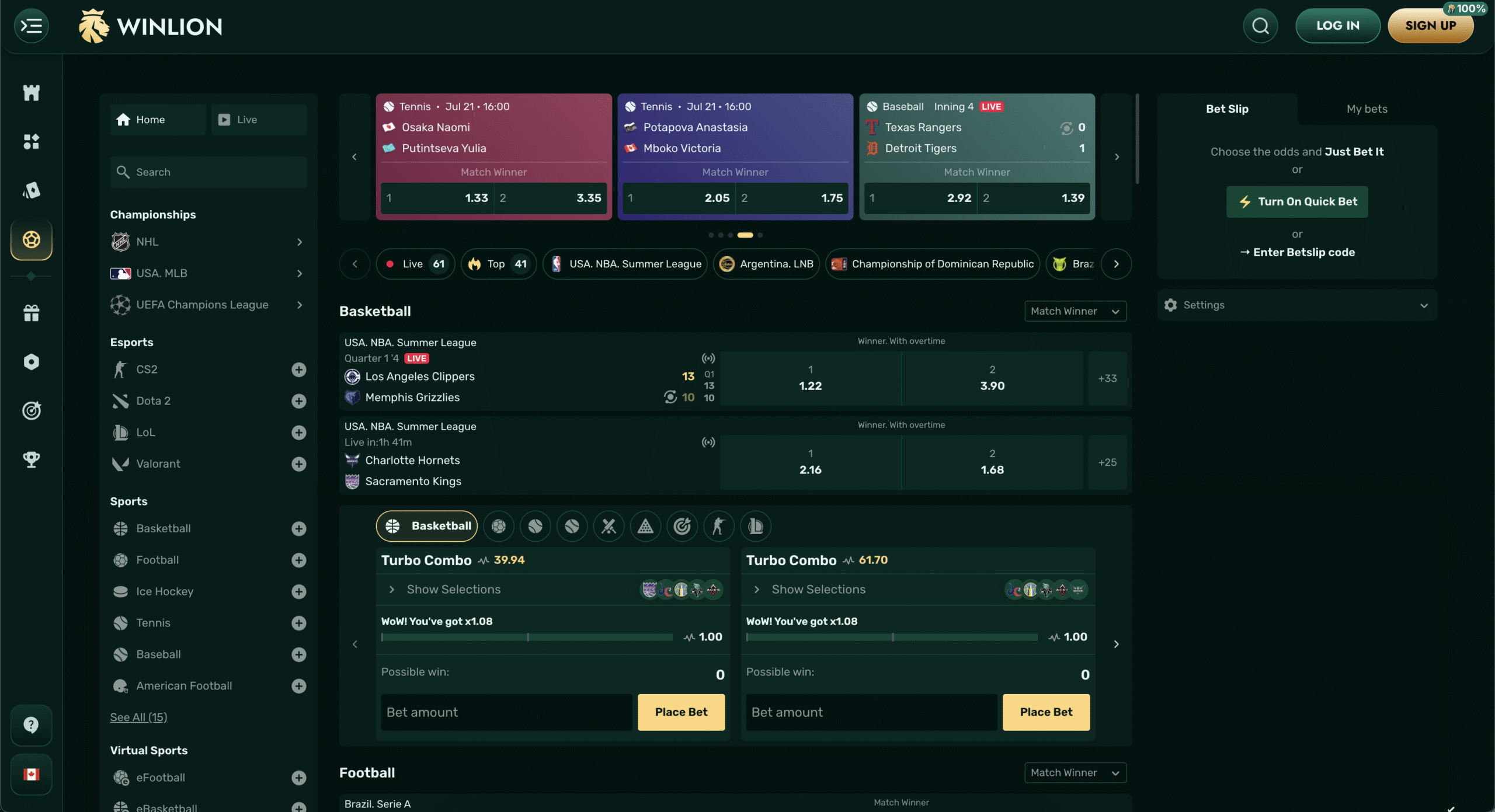The height and width of the screenshot is (812, 1495).
Task: Open the trophy tournaments icon in sidebar
Action: [32, 459]
